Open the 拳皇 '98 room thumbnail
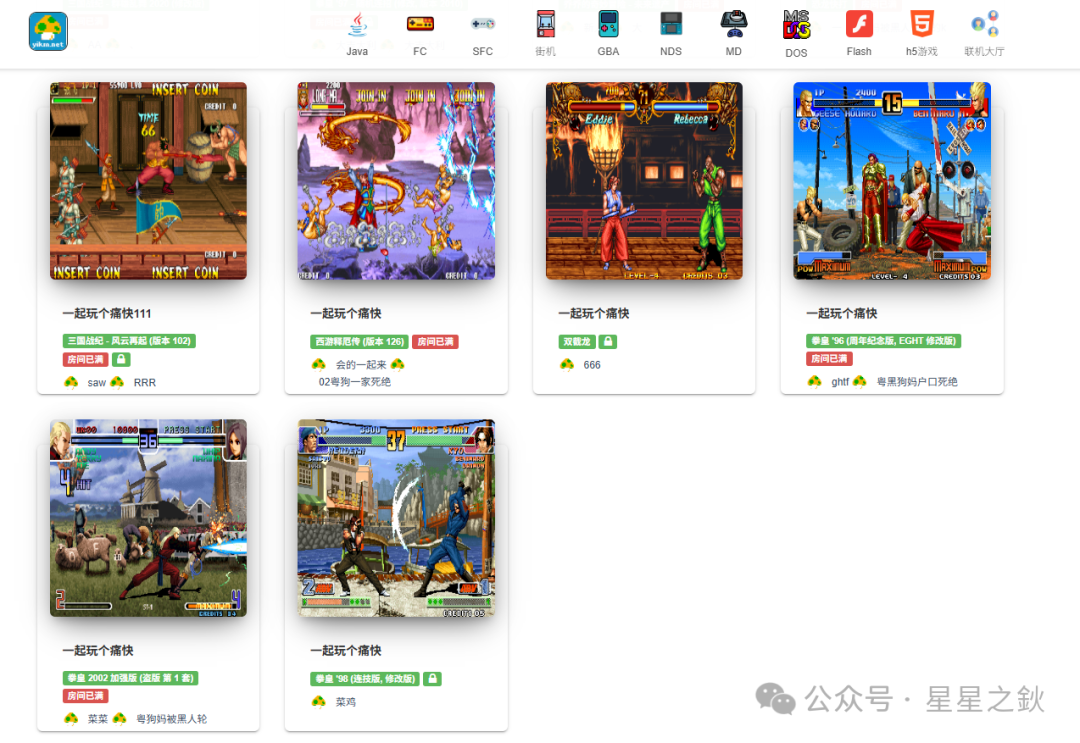This screenshot has height=743, width=1080. pyautogui.click(x=396, y=518)
